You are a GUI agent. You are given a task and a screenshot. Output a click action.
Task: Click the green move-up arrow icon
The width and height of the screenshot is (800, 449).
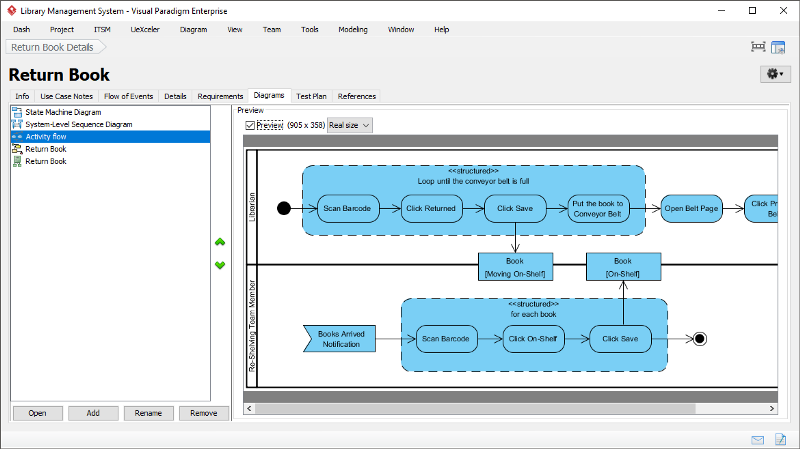pos(220,242)
